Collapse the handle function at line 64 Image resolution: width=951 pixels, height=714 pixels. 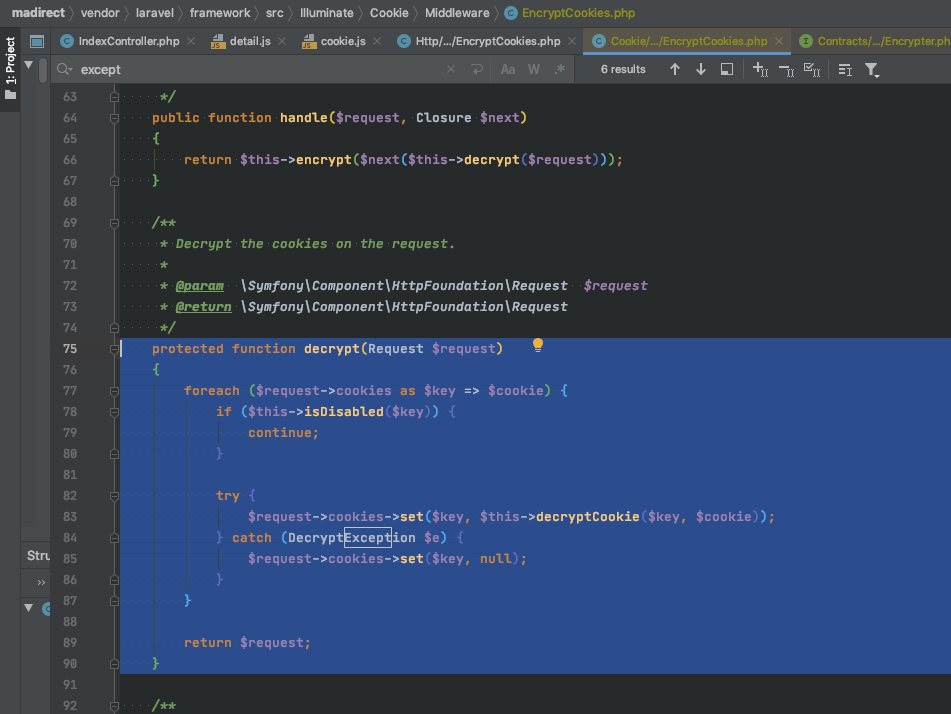(114, 118)
